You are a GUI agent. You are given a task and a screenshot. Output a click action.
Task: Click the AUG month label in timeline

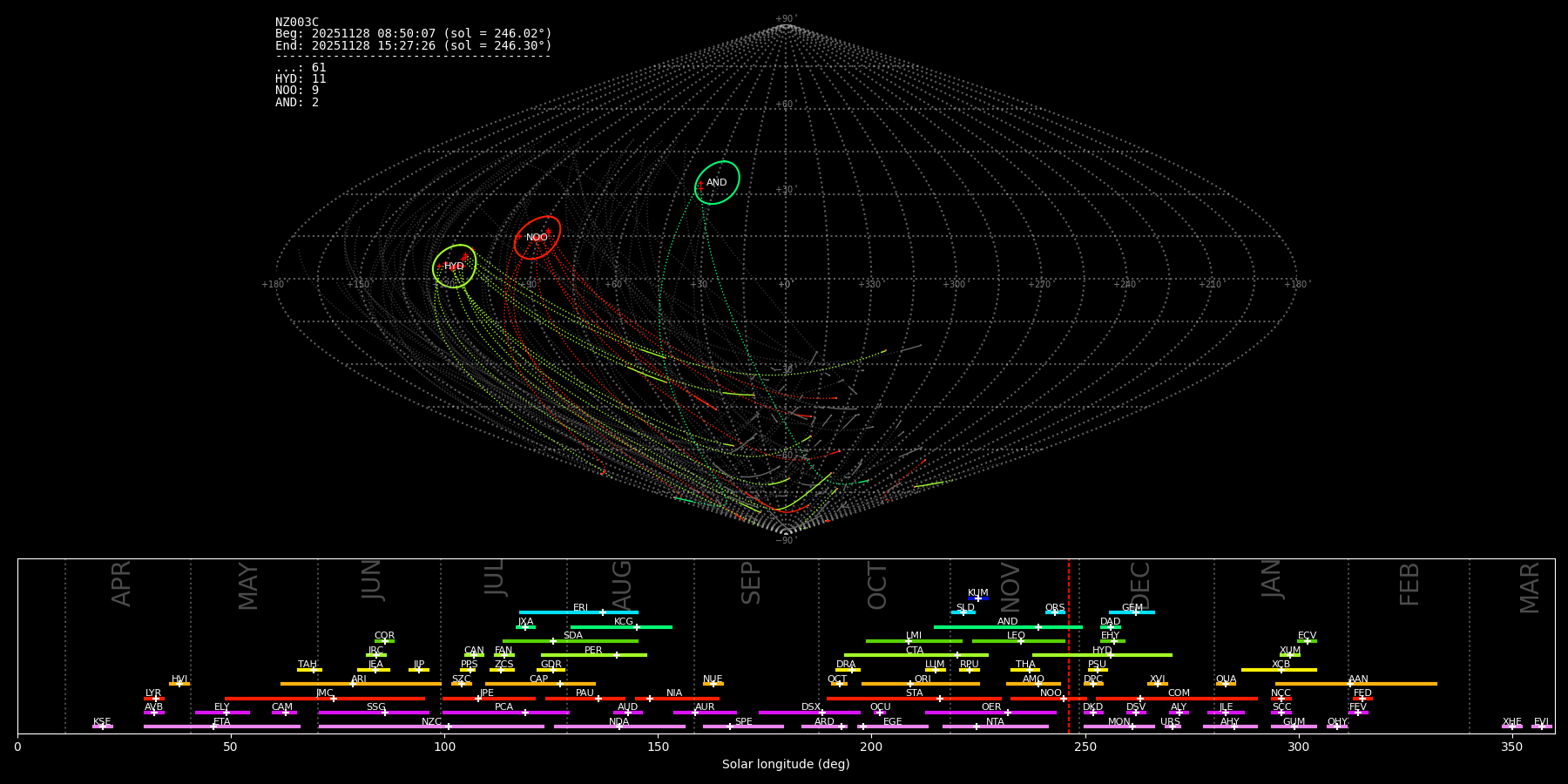[622, 584]
